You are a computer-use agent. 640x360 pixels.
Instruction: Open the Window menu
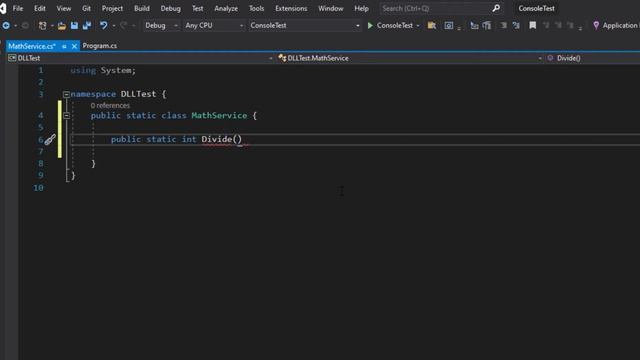(x=331, y=8)
